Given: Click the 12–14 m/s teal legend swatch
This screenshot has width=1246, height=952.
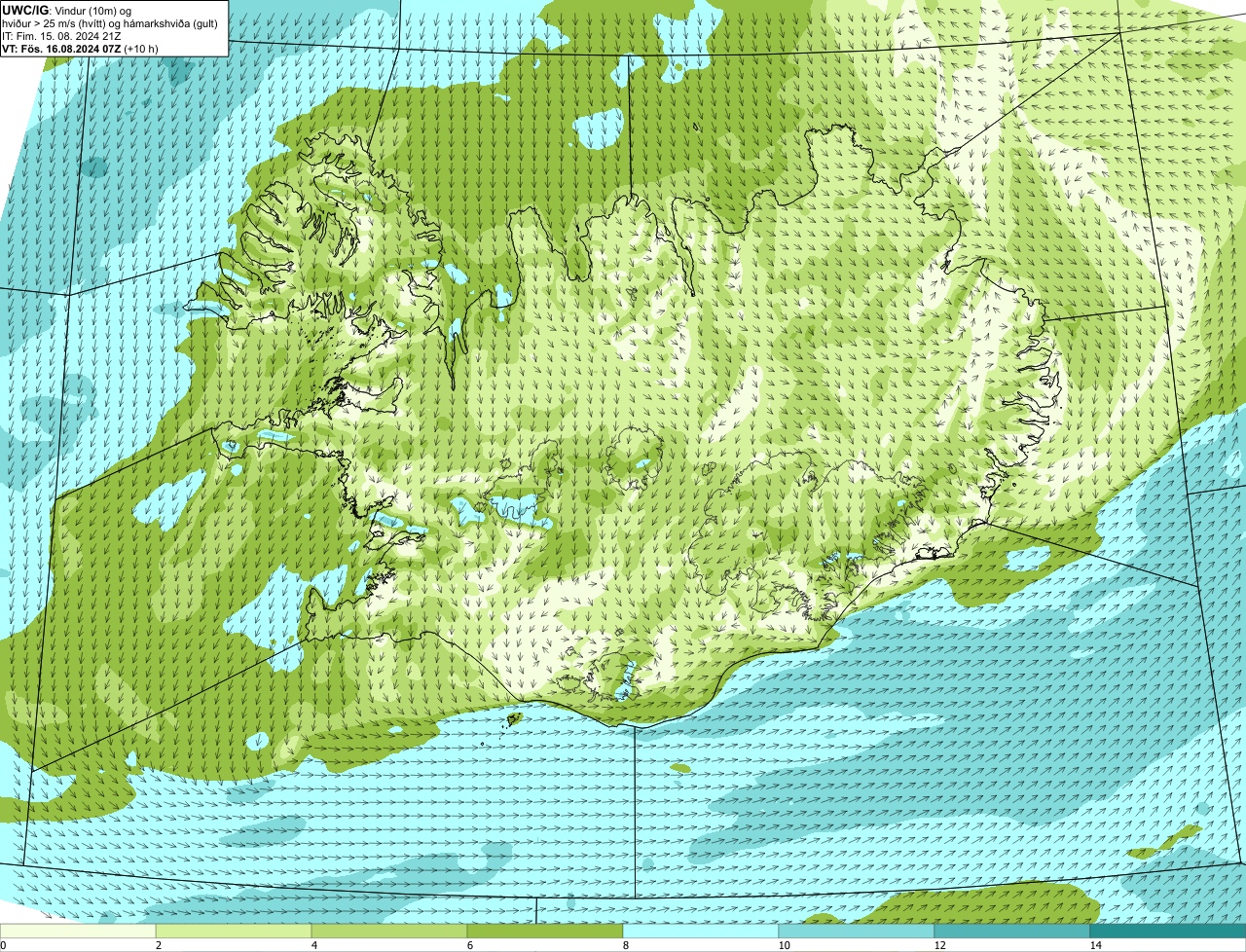Looking at the screenshot, I should point(1012,931).
